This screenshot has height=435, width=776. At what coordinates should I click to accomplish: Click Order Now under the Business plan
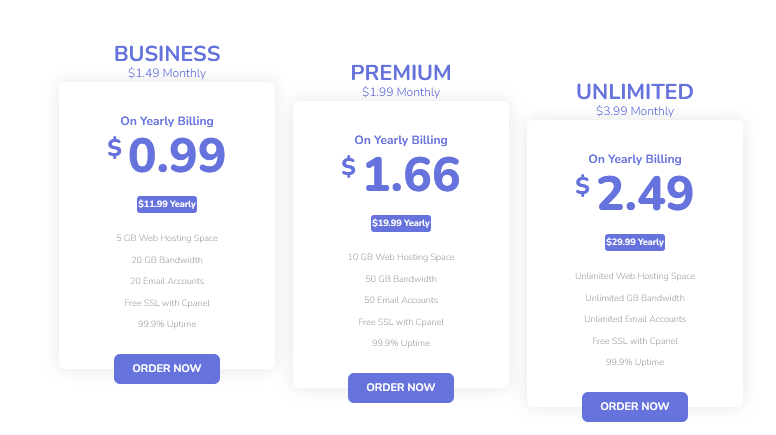click(167, 368)
